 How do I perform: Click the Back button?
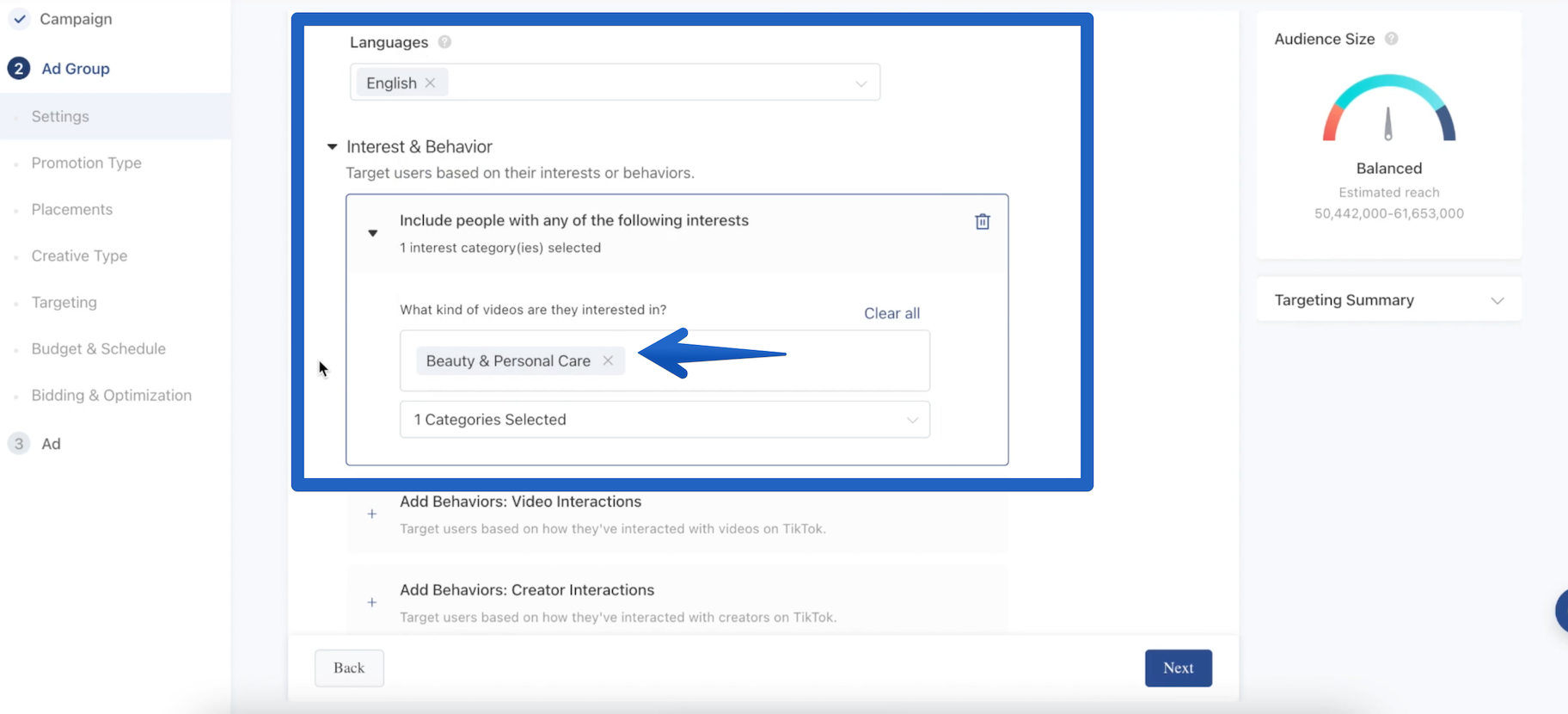[x=349, y=668]
